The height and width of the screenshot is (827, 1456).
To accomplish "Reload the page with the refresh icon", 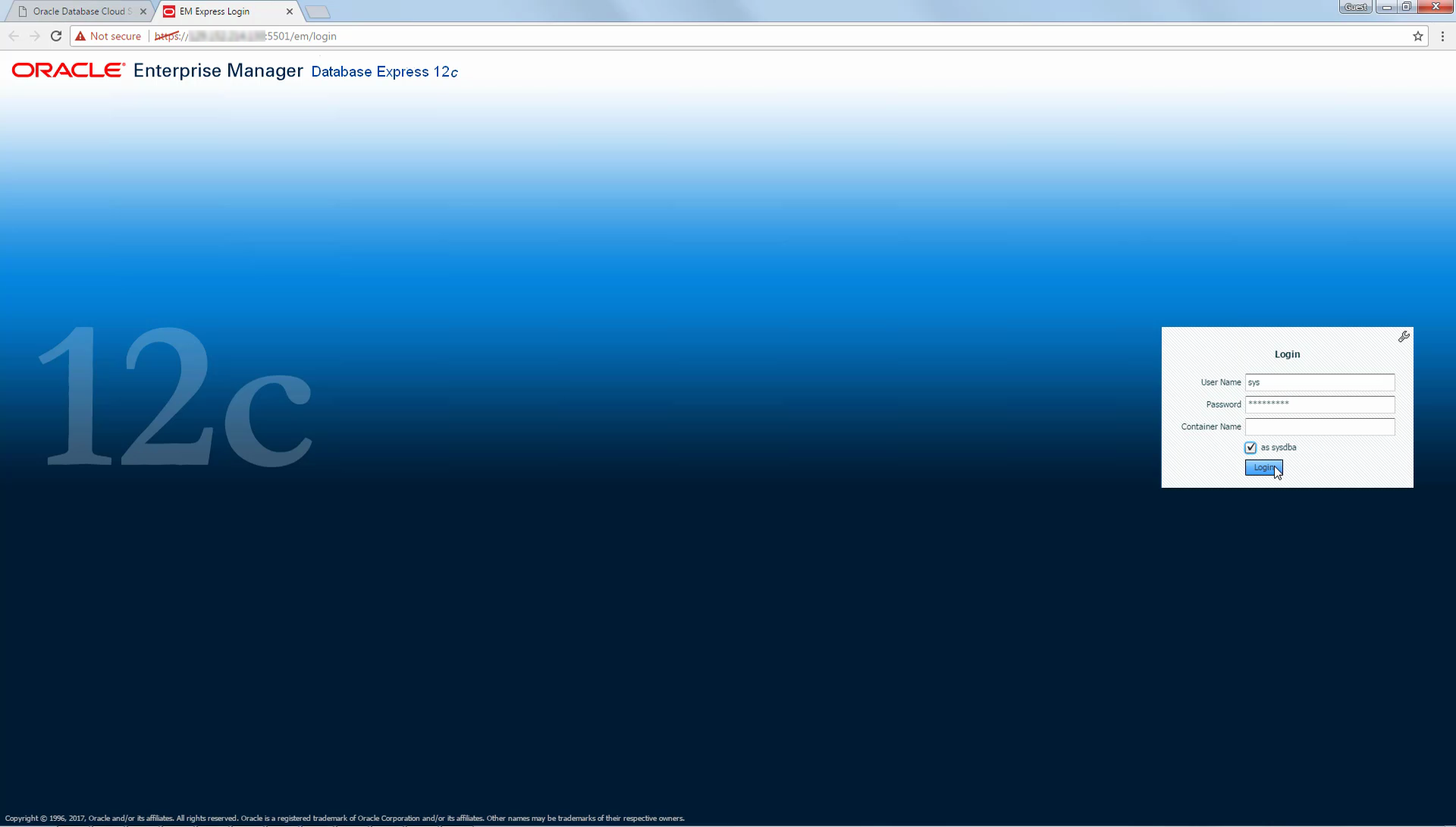I will click(56, 36).
